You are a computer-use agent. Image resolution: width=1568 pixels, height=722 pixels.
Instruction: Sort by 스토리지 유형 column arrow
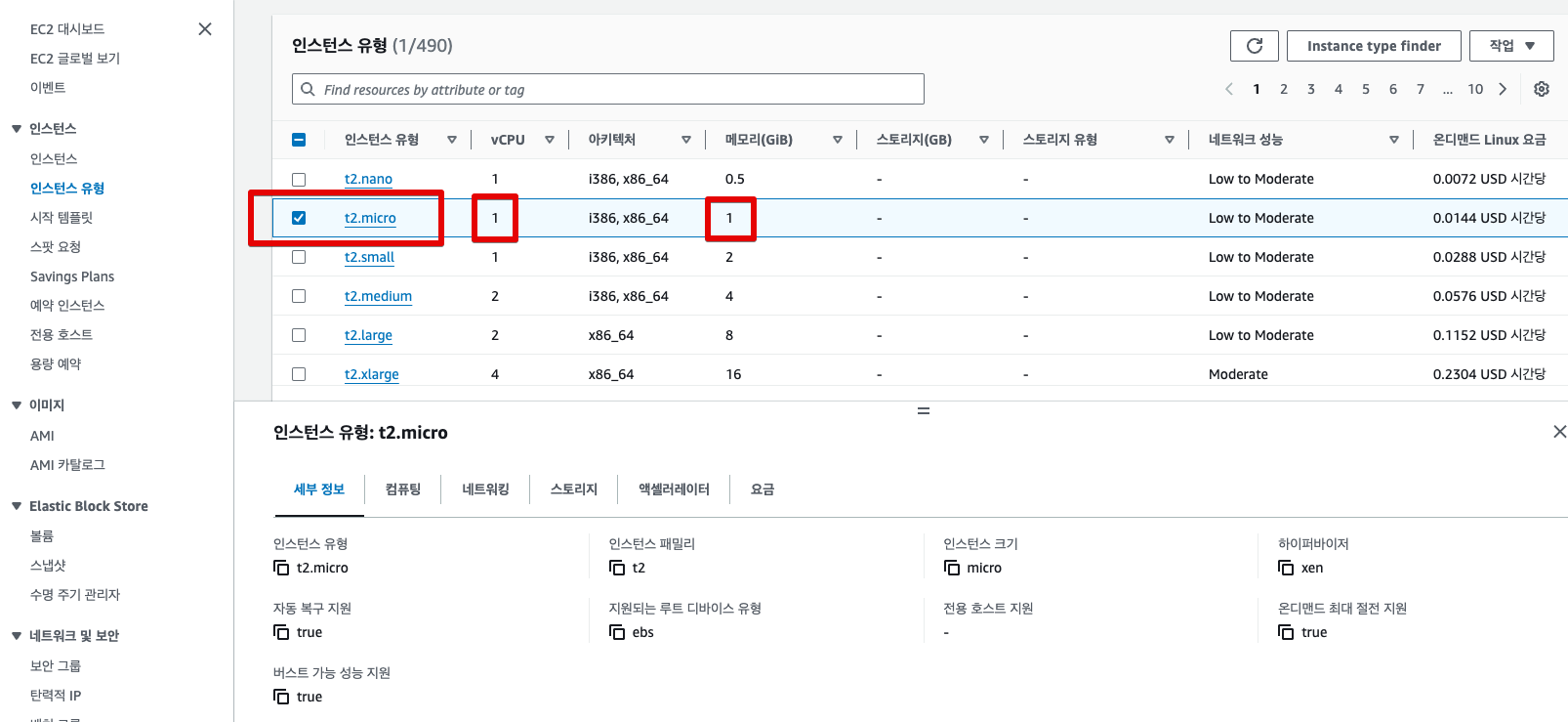[x=1170, y=140]
